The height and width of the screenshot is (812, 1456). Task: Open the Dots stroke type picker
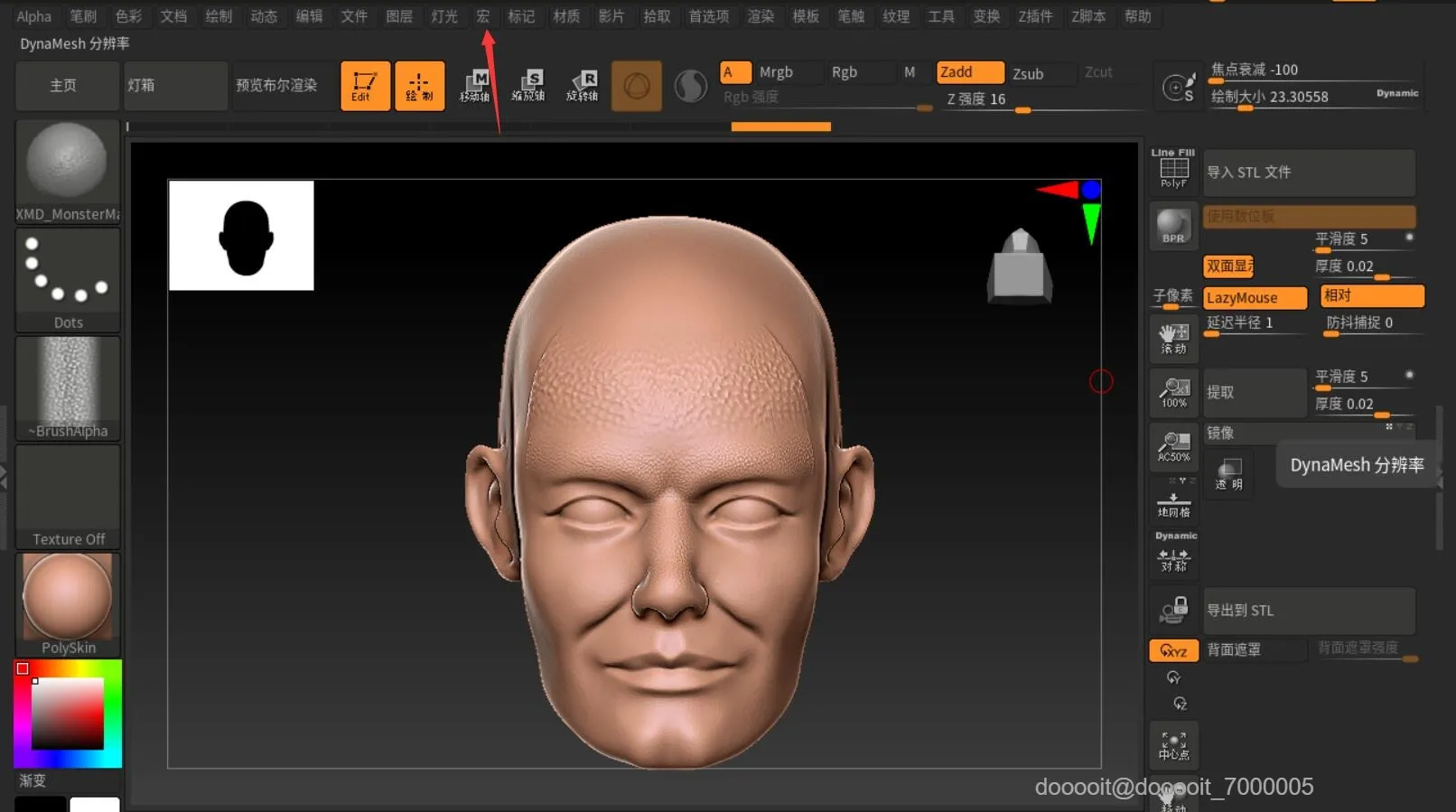68,279
